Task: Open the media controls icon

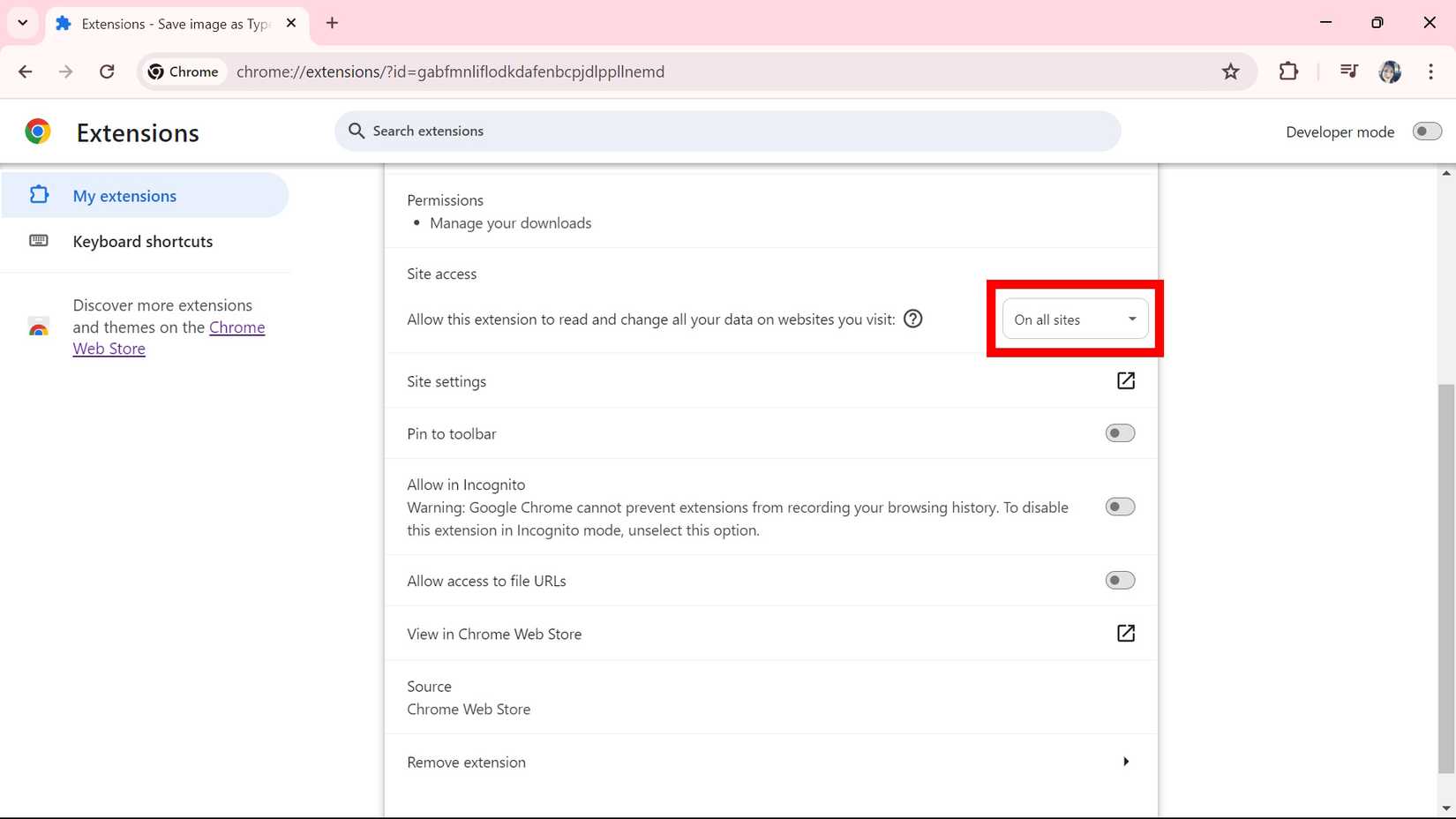Action: coord(1348,71)
